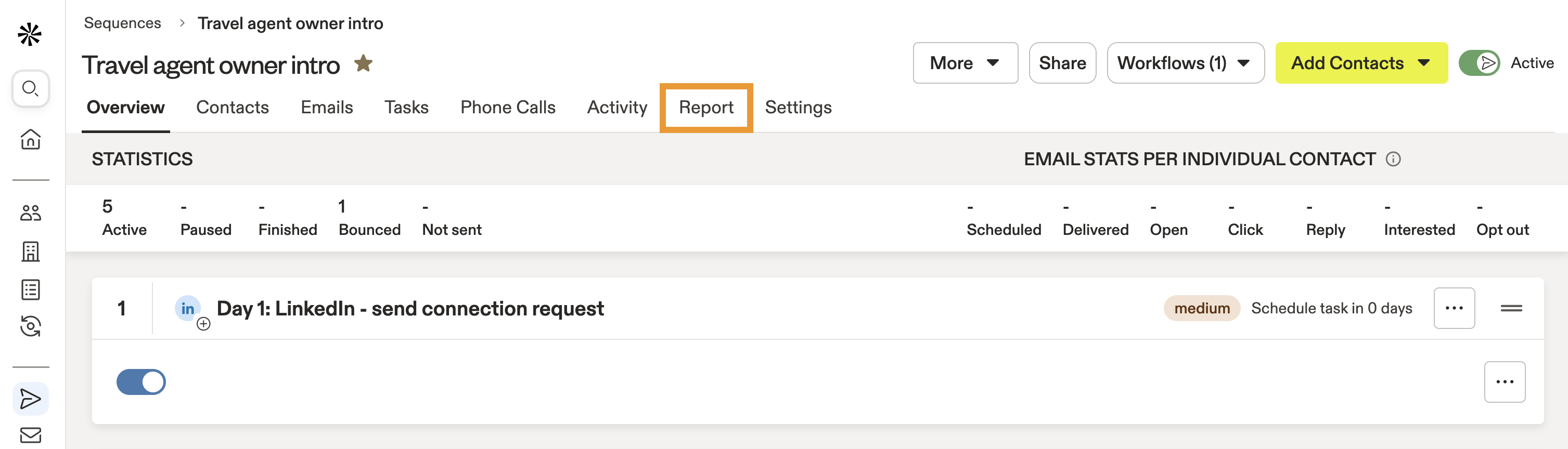
Task: Click the search icon in sidebar
Action: pyautogui.click(x=31, y=89)
